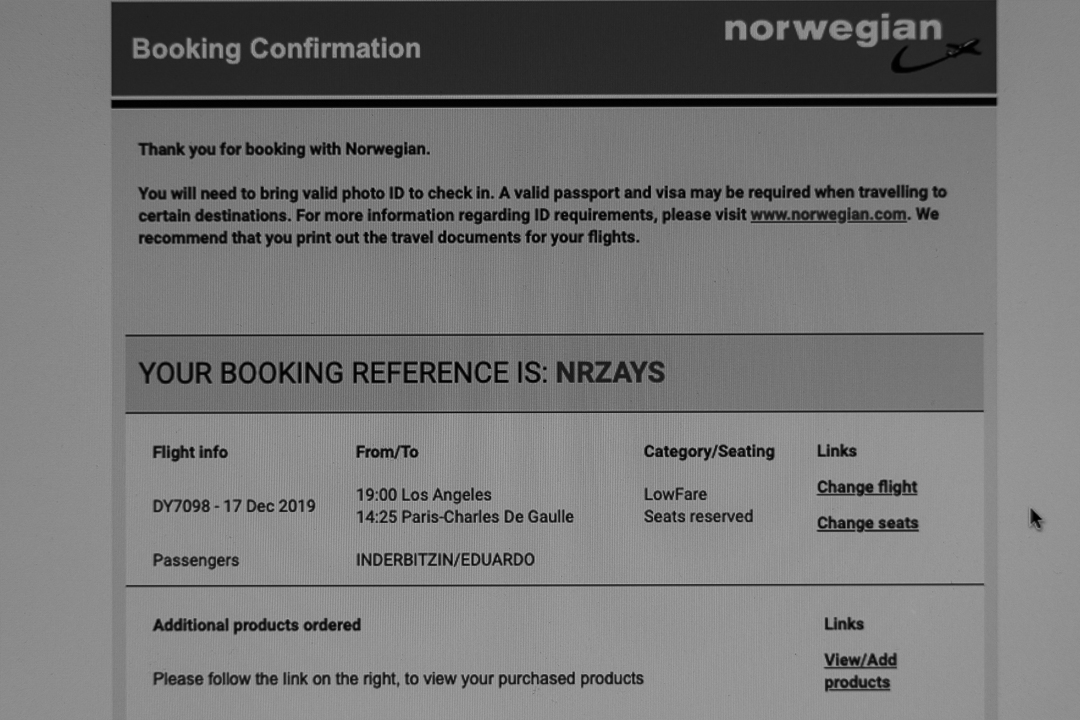
Task: Open the View/Add products link
Action: tap(859, 671)
